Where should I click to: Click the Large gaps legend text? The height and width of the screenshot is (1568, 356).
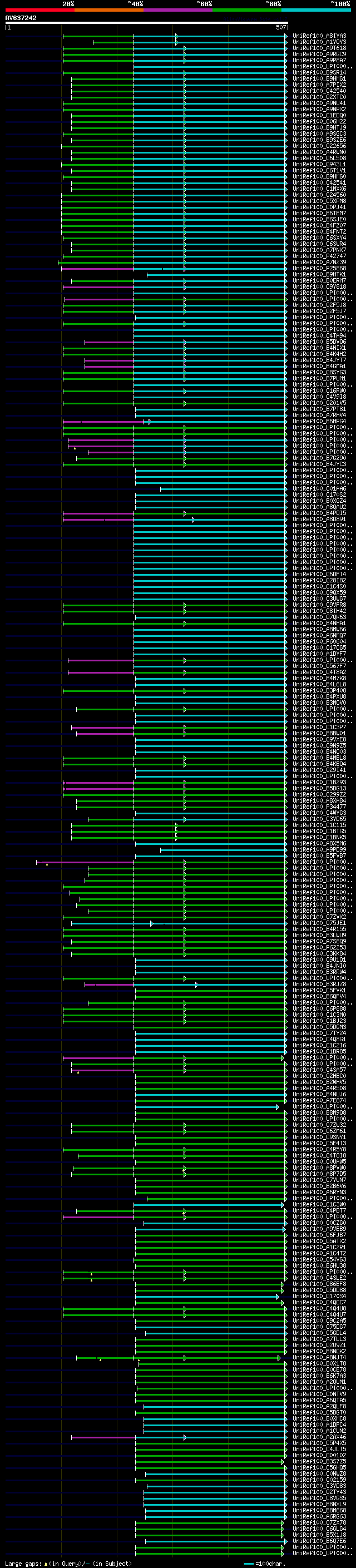(x=69, y=1563)
